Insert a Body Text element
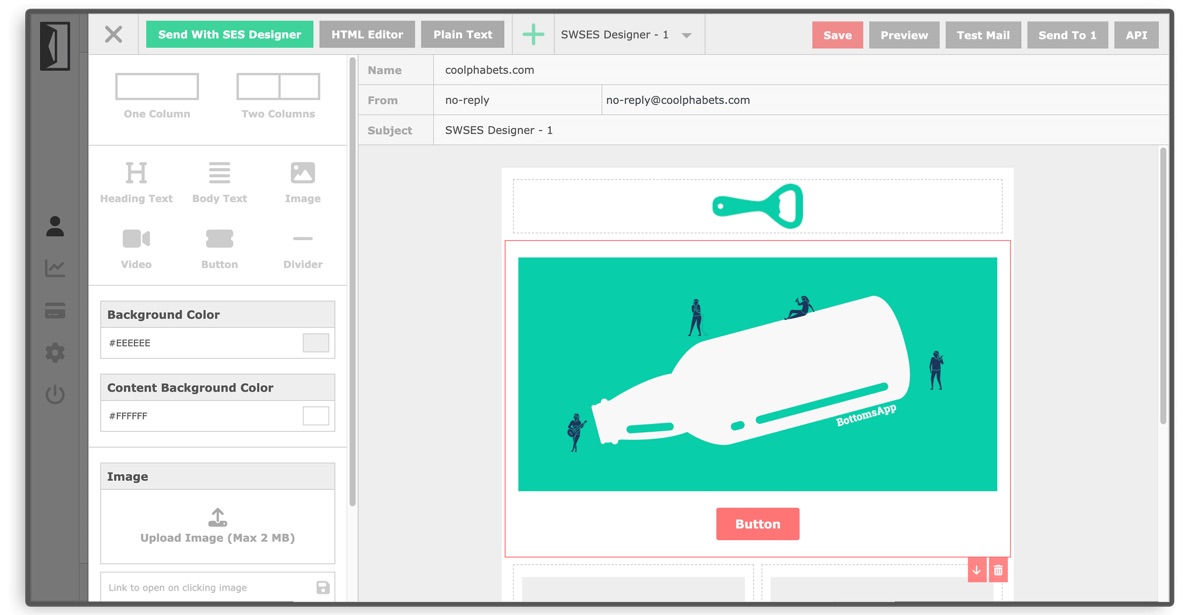 219,182
